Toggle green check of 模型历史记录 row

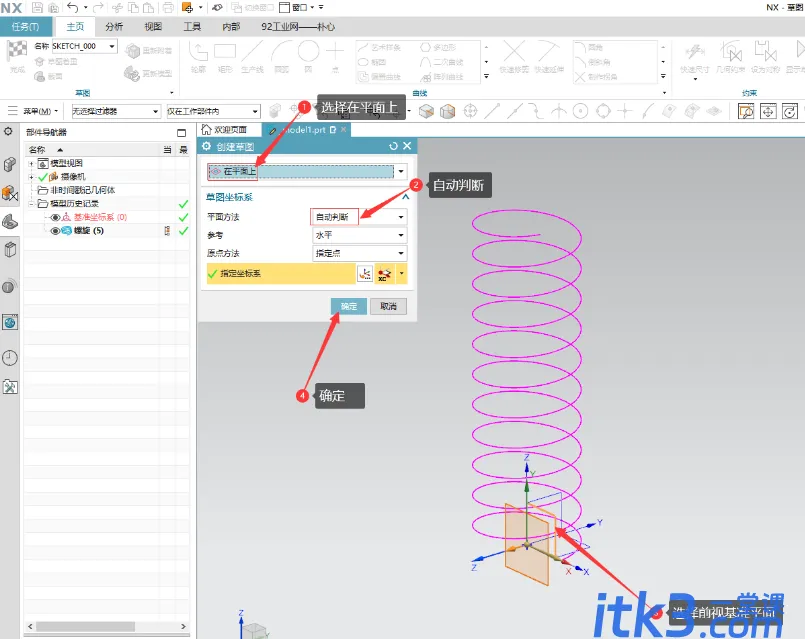point(183,204)
